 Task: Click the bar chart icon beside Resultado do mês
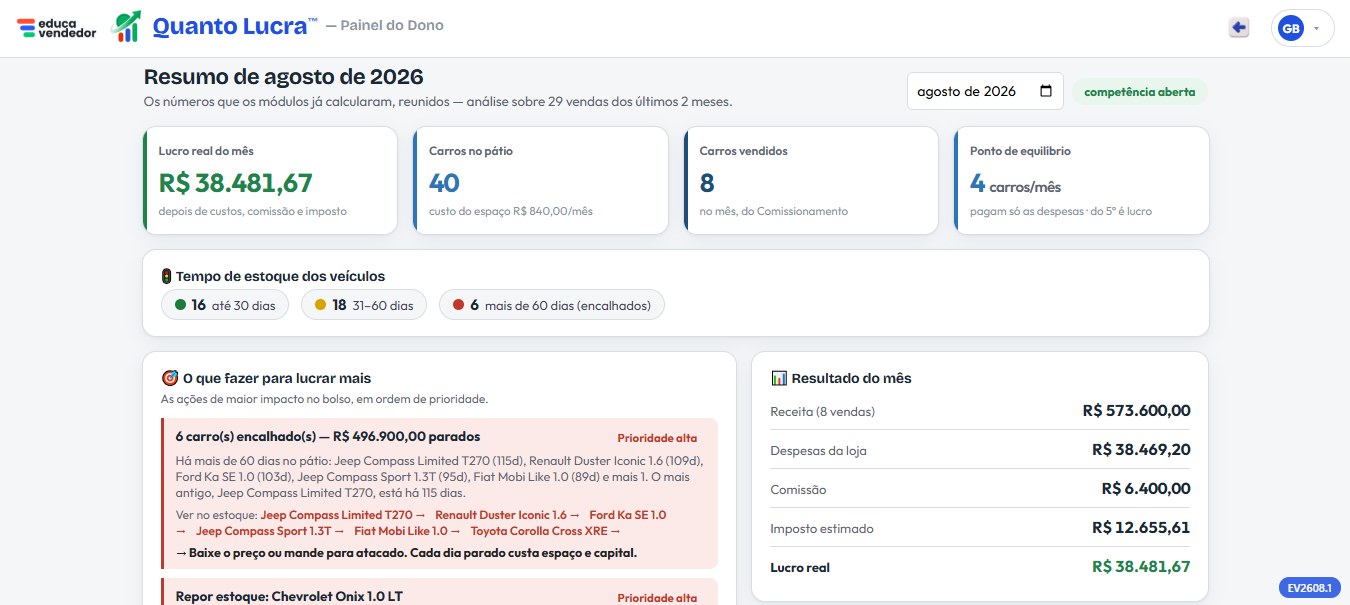pyautogui.click(x=780, y=378)
